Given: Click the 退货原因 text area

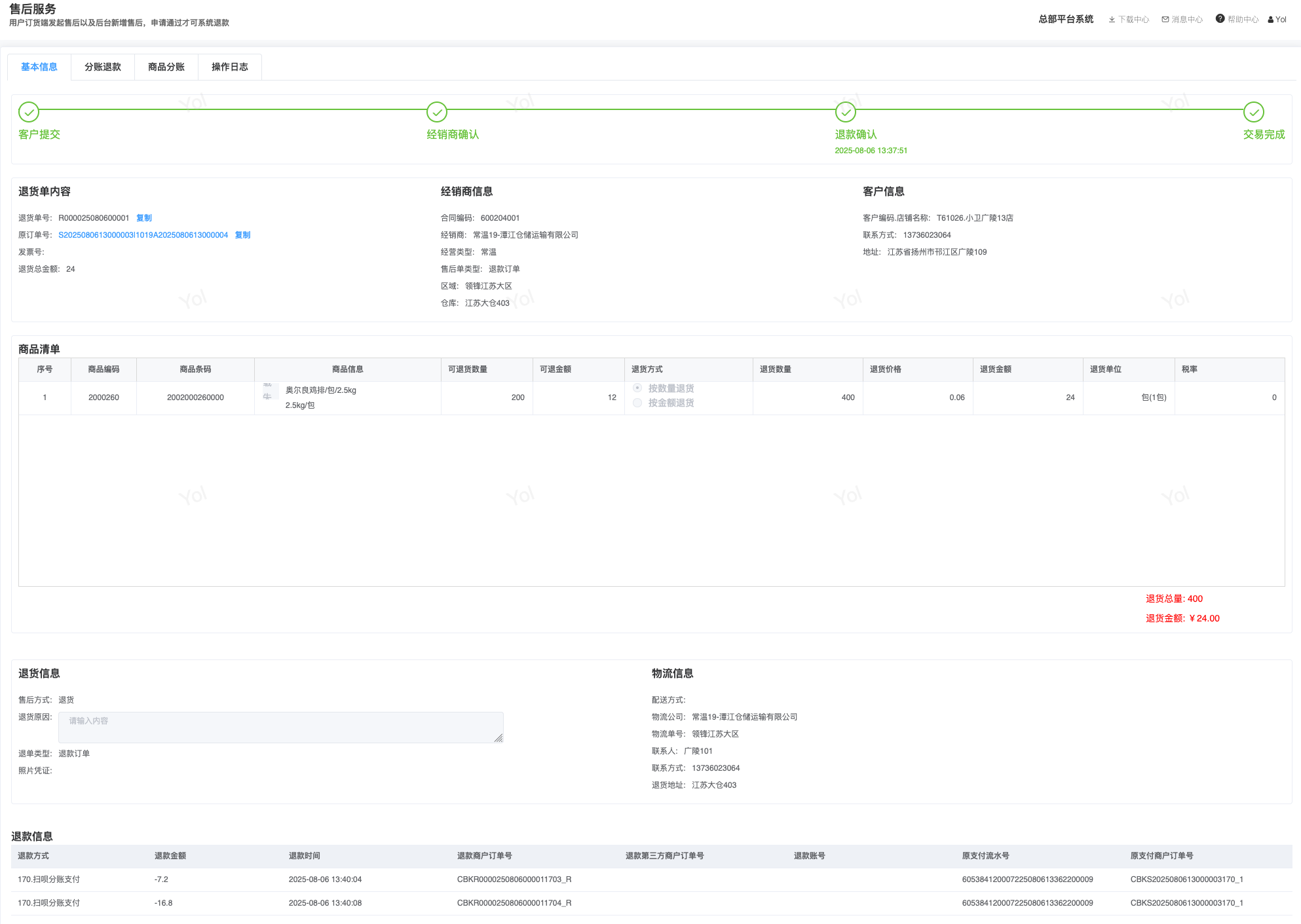Looking at the screenshot, I should [280, 727].
